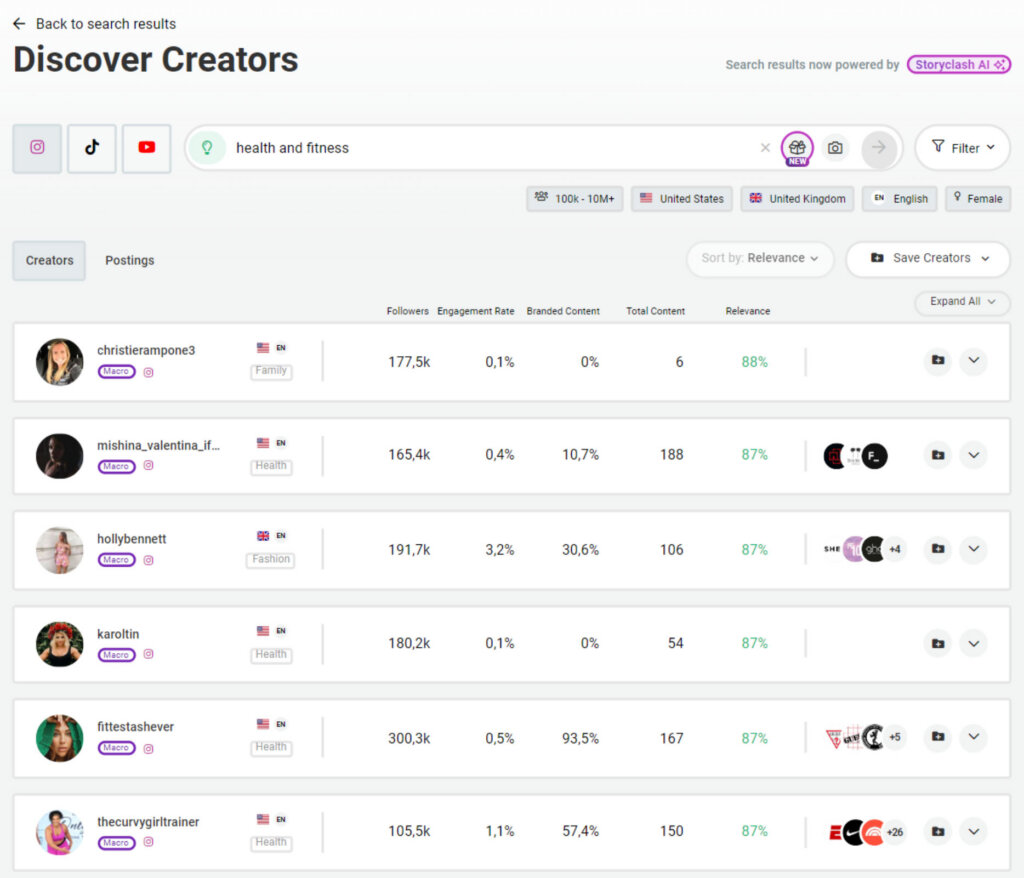Switch to the Postings tab
The image size is (1024, 878).
129,260
